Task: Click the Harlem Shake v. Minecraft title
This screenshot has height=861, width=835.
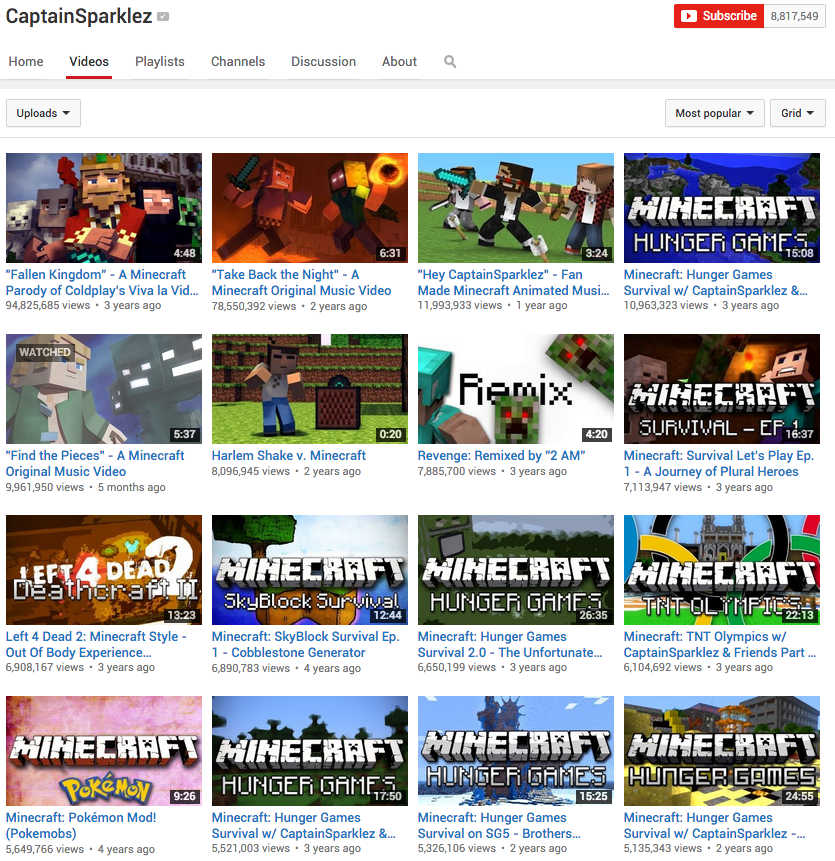Action: (x=289, y=456)
